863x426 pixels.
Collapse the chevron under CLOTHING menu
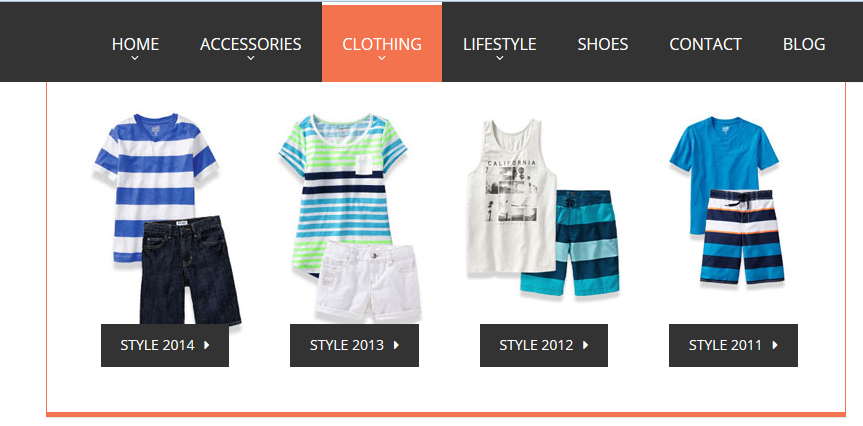click(382, 58)
